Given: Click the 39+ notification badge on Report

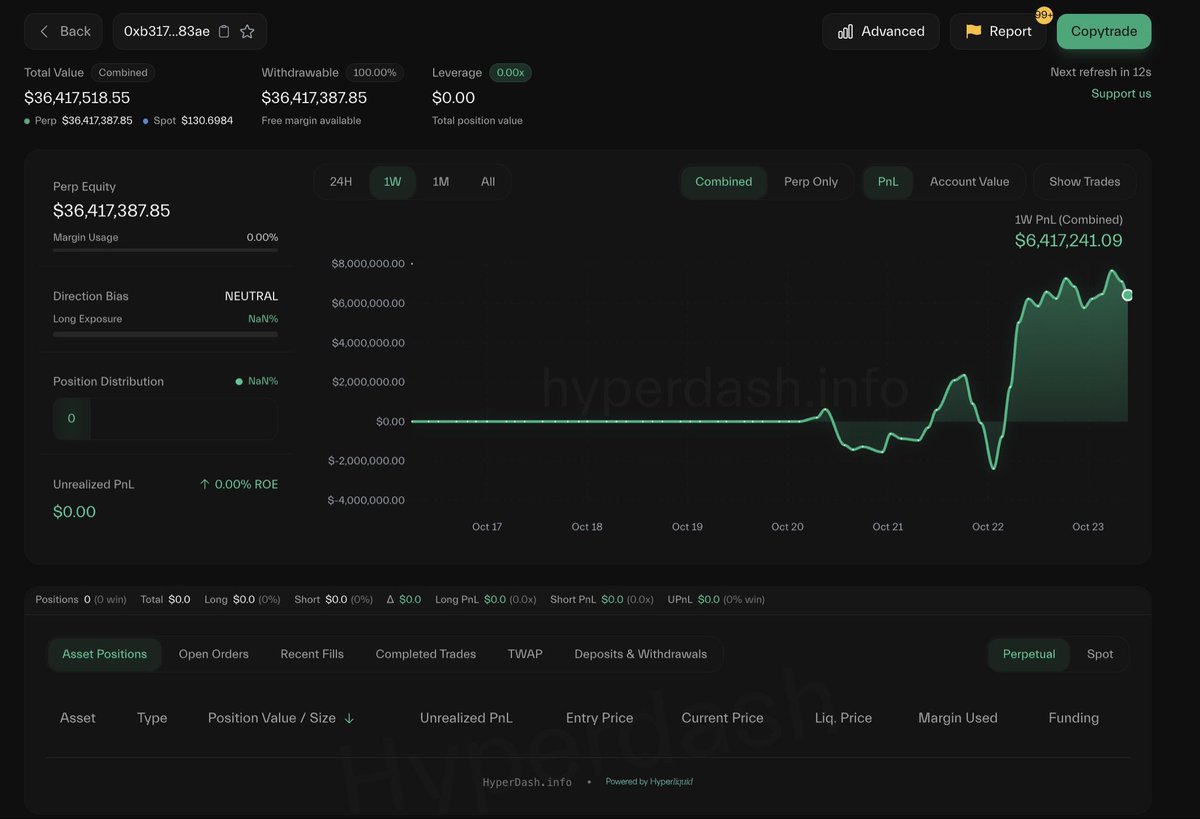Looking at the screenshot, I should click(1042, 14).
